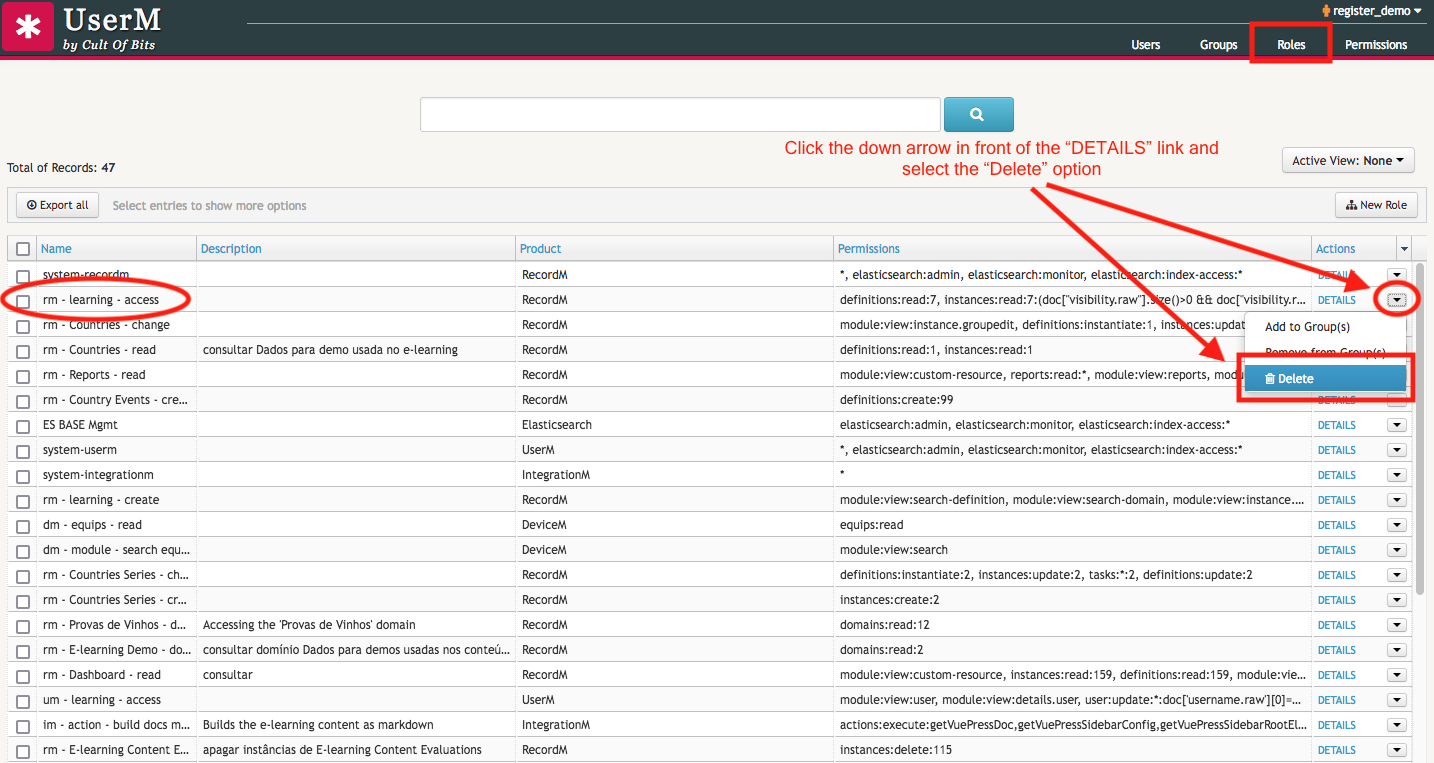
Task: Open DETAILS for rm - learning - access
Action: click(x=1336, y=300)
